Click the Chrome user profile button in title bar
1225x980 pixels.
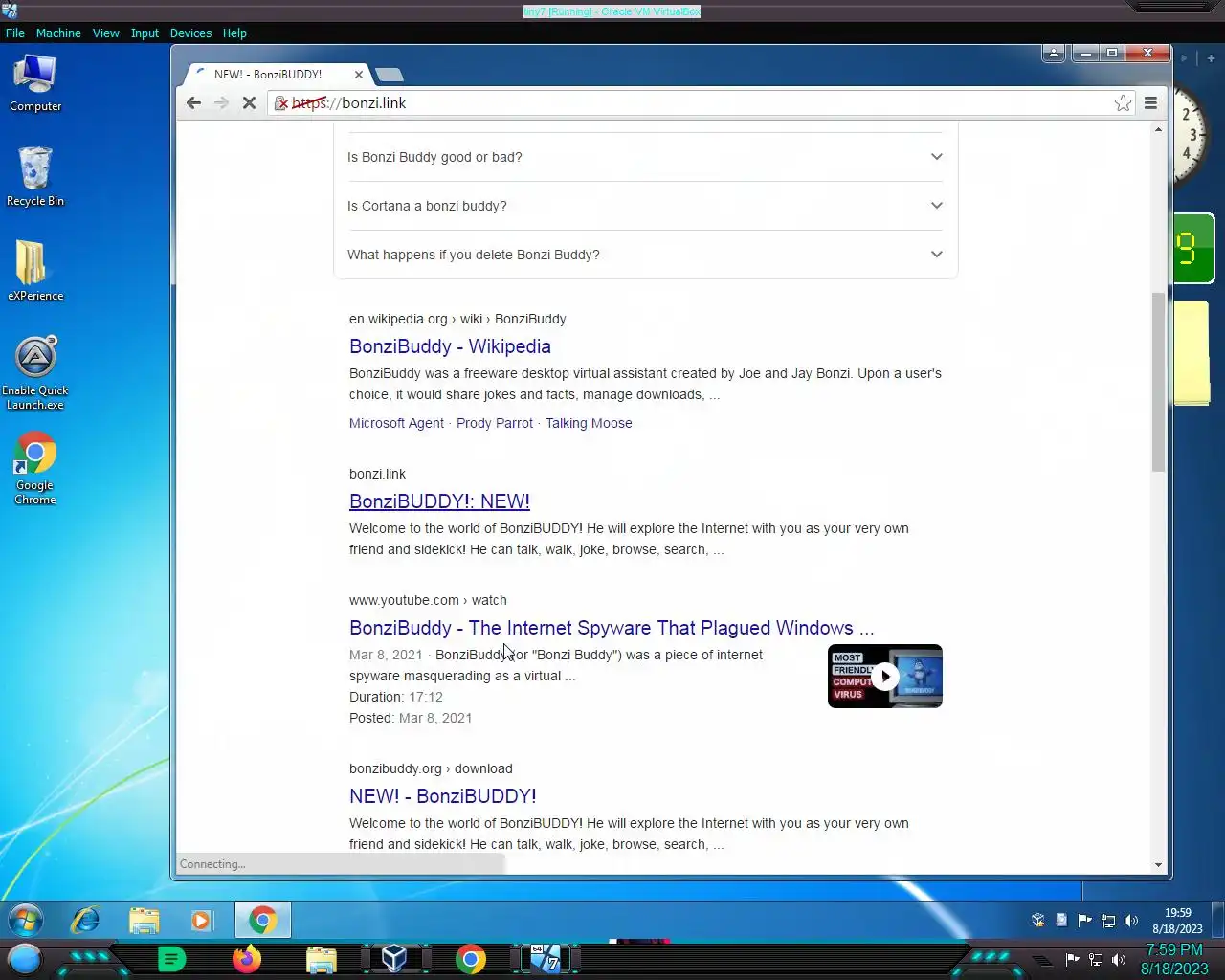tap(1054, 54)
